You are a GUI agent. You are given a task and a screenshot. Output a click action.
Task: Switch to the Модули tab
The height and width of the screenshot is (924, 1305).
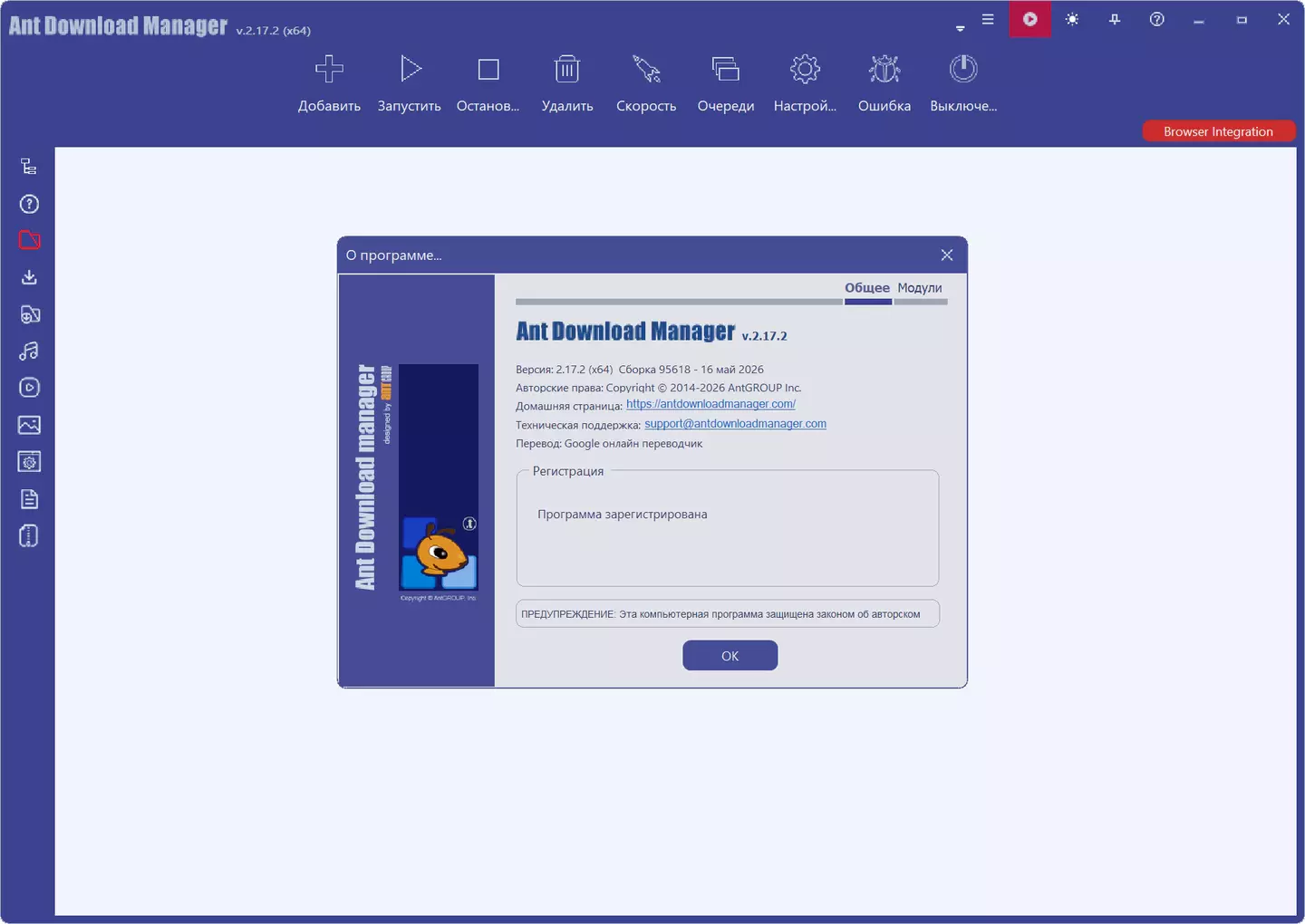pos(920,288)
